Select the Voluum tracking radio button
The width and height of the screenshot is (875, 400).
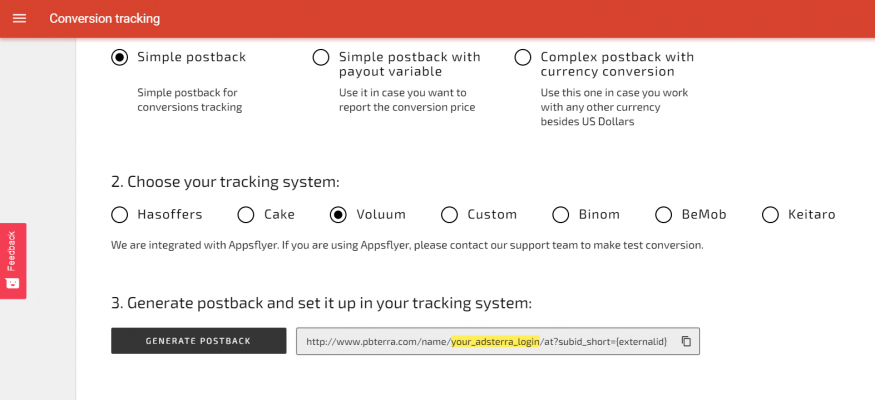(x=338, y=215)
